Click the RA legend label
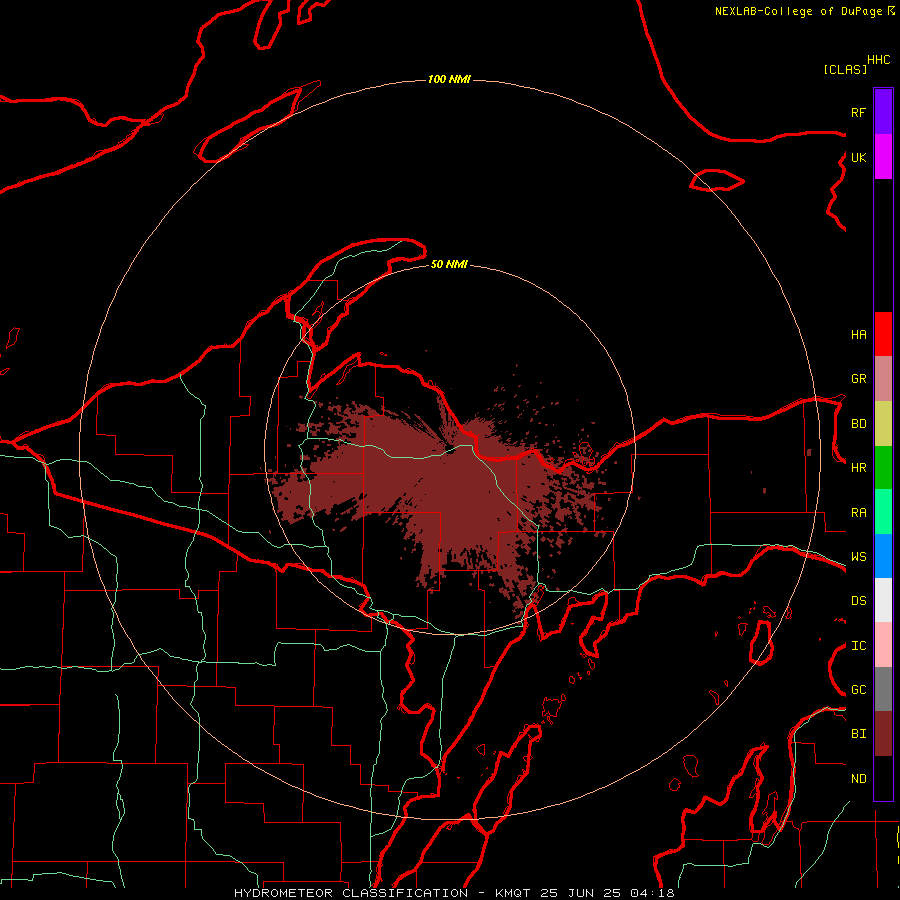Image resolution: width=900 pixels, height=900 pixels. coord(858,512)
